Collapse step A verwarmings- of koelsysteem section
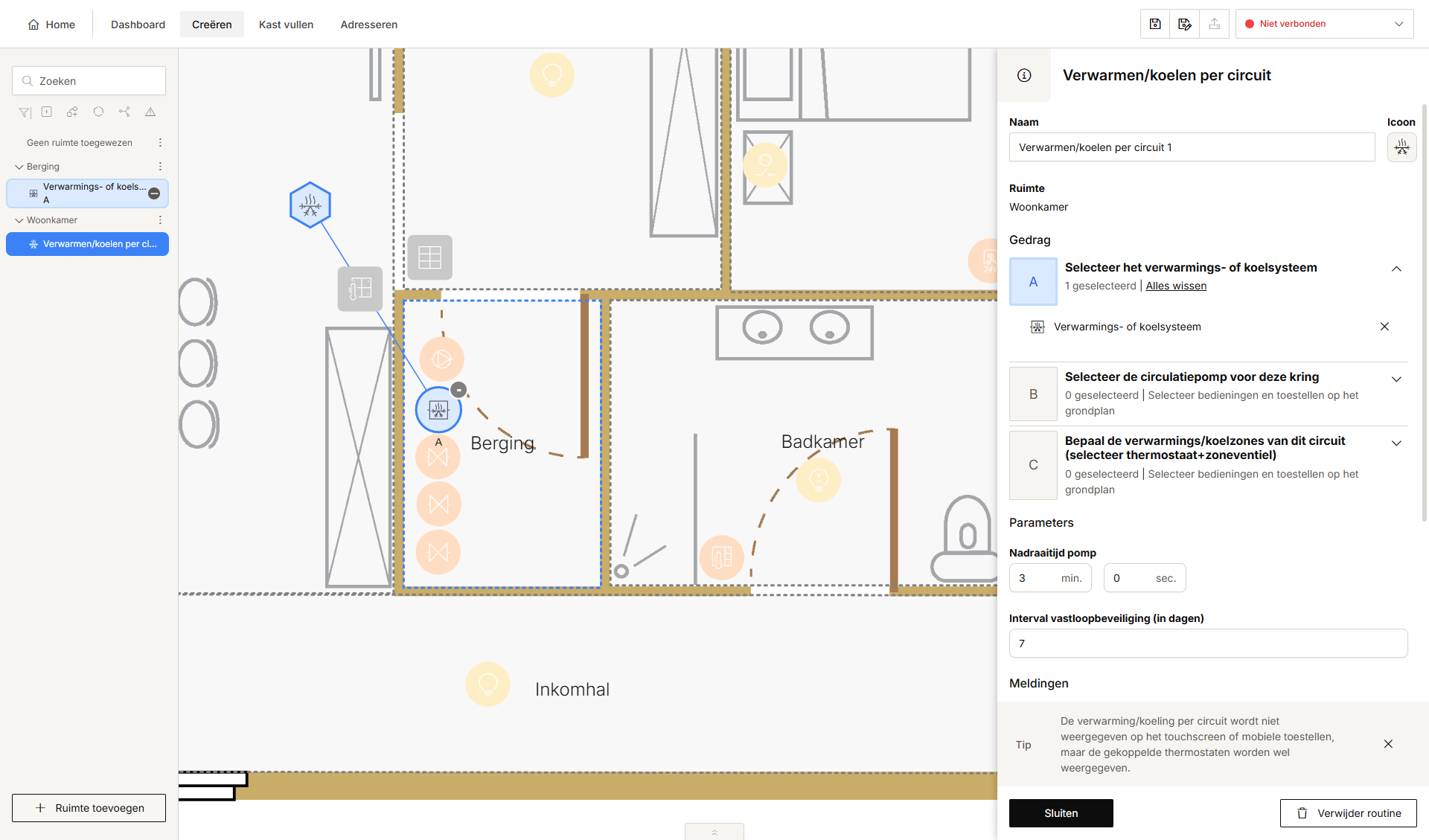The width and height of the screenshot is (1429, 840). click(1396, 269)
